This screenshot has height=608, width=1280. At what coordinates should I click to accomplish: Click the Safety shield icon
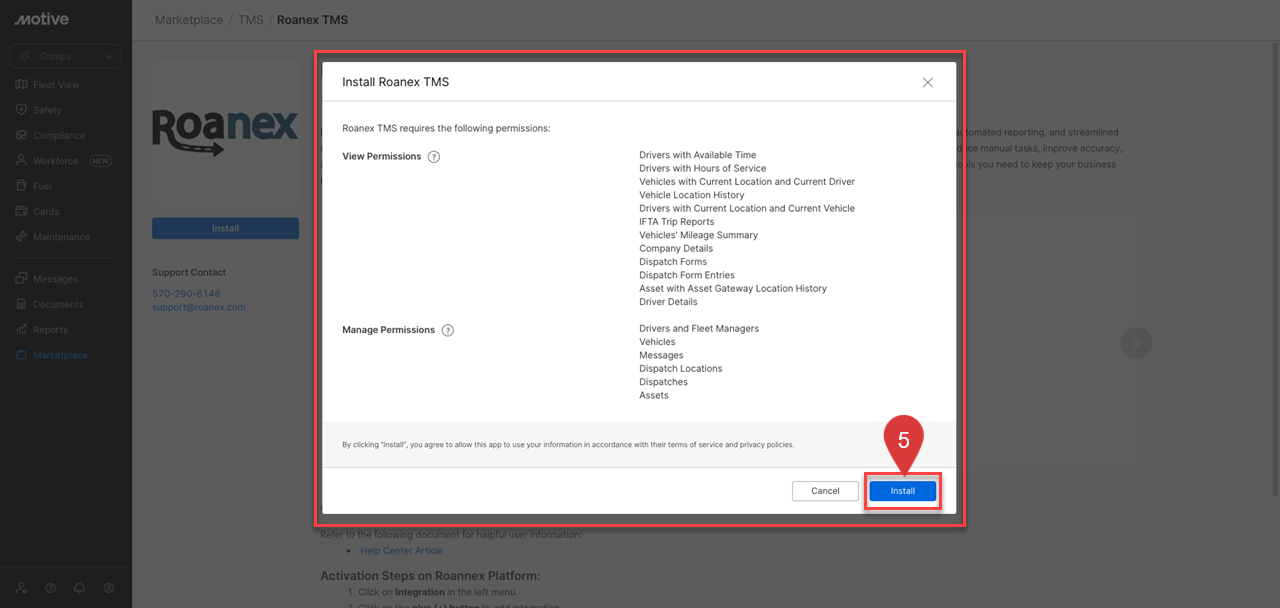[22, 110]
